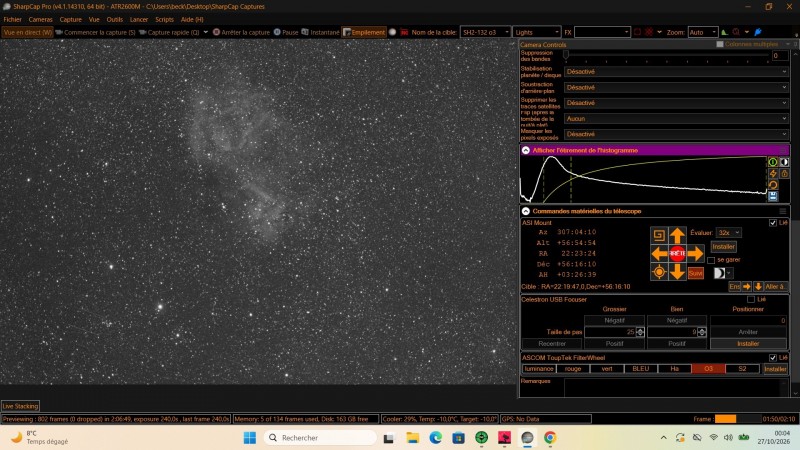The width and height of the screenshot is (800, 450).
Task: Open the Supprimer les traces satellites dropdown
Action: click(x=677, y=103)
